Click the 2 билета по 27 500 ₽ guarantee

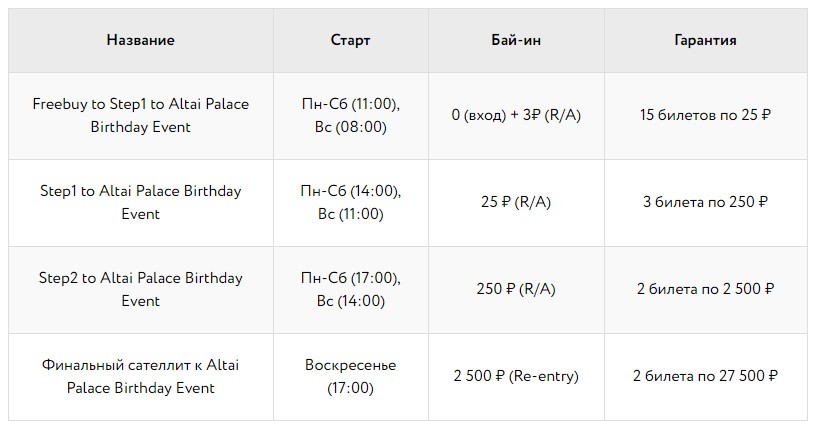(705, 376)
